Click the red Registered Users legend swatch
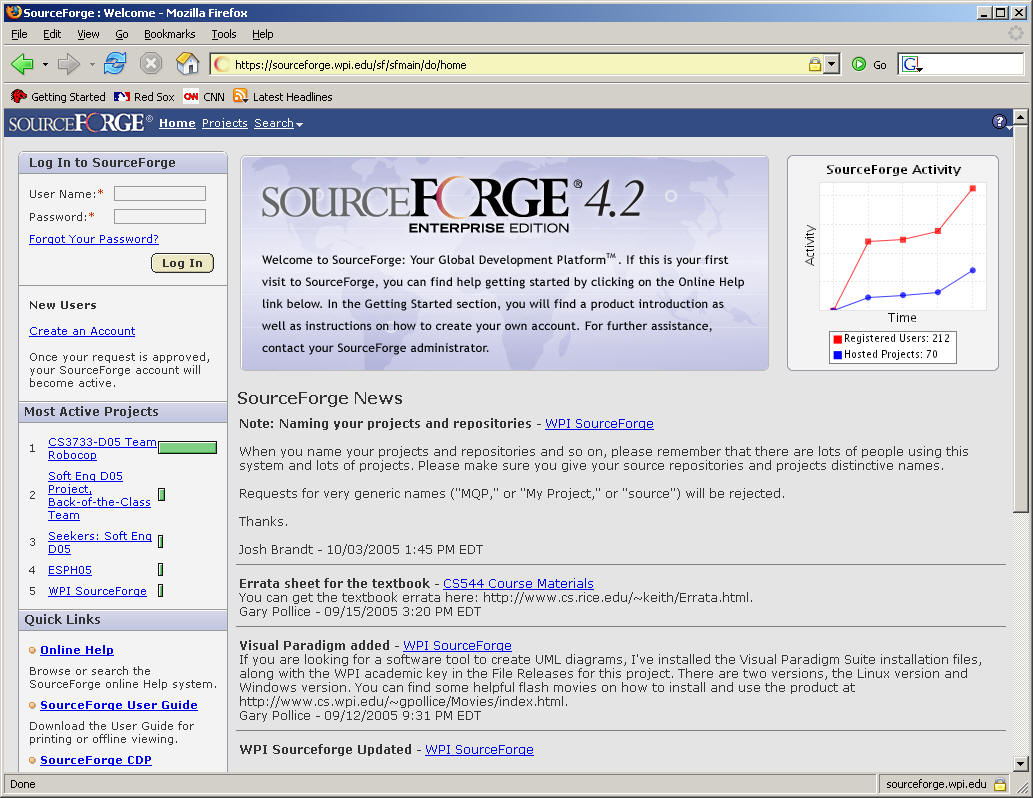Image resolution: width=1033 pixels, height=798 pixels. click(x=837, y=339)
